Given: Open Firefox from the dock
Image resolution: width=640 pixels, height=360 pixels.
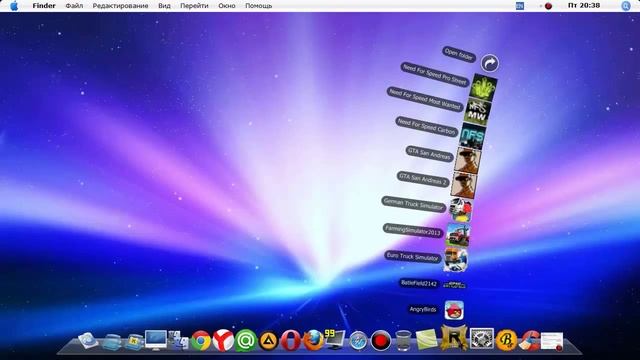Looking at the screenshot, I should point(313,340).
